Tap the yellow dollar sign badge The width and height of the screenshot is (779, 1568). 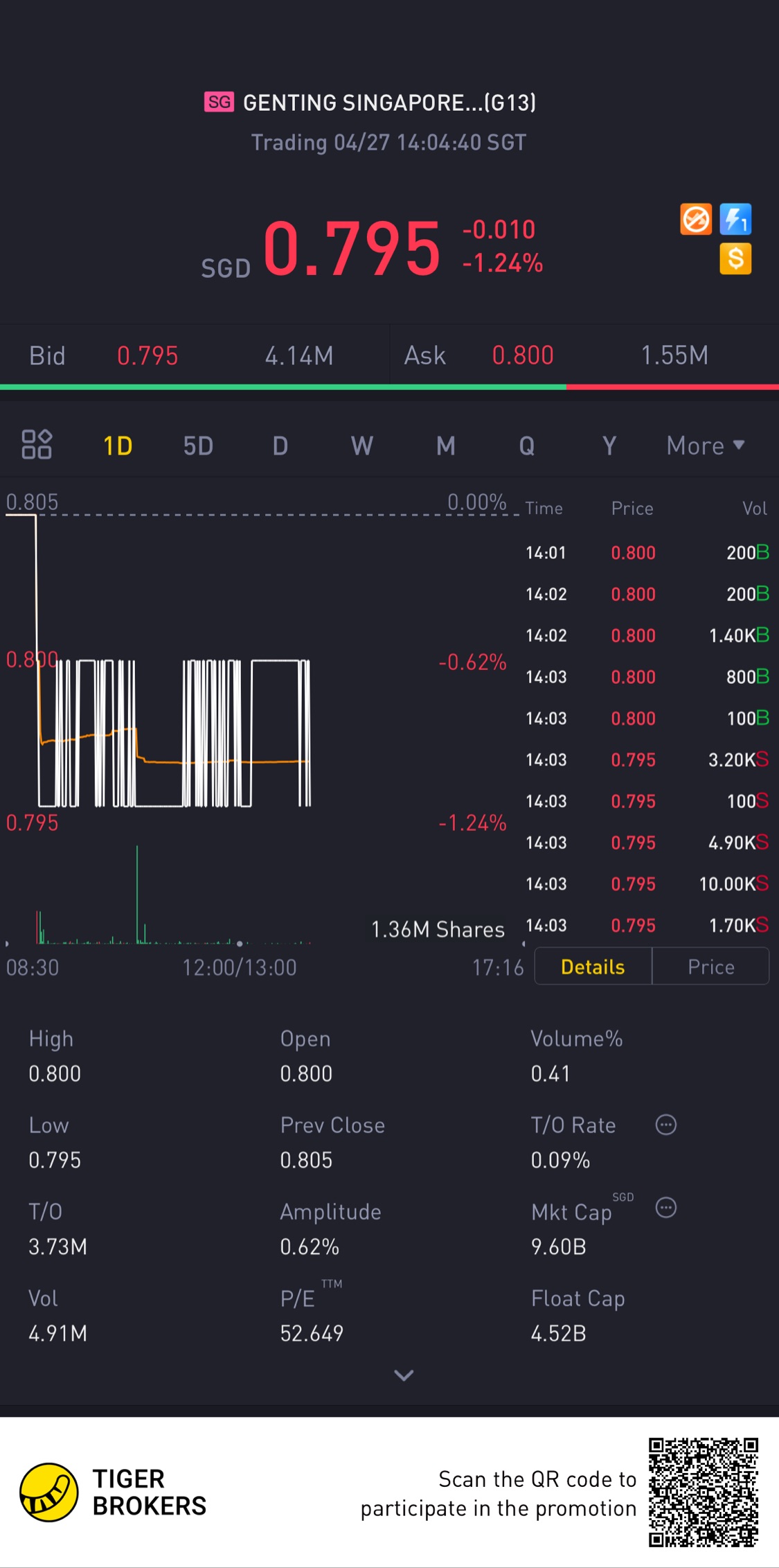735,259
